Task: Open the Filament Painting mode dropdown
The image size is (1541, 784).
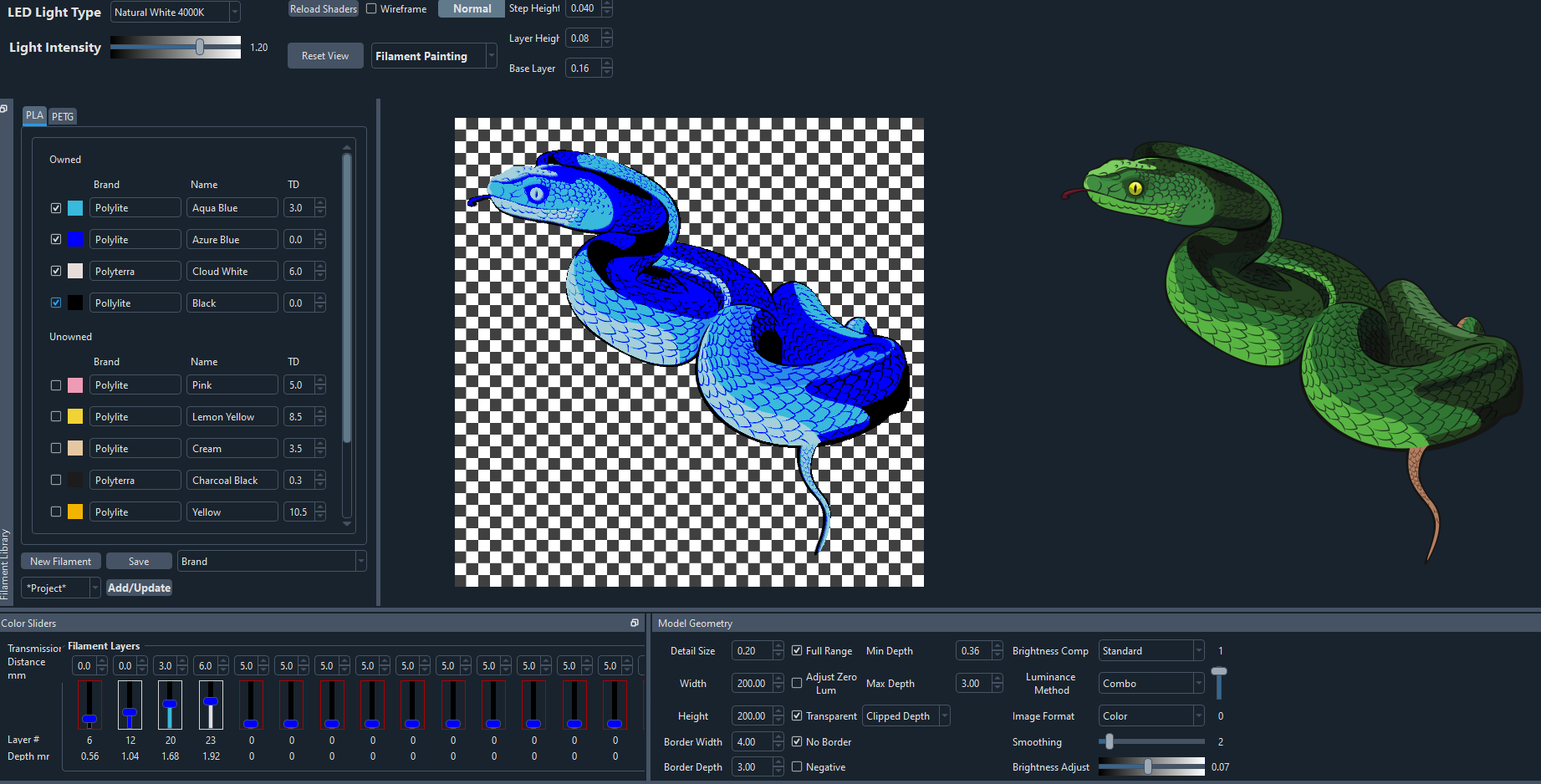Action: coord(490,55)
